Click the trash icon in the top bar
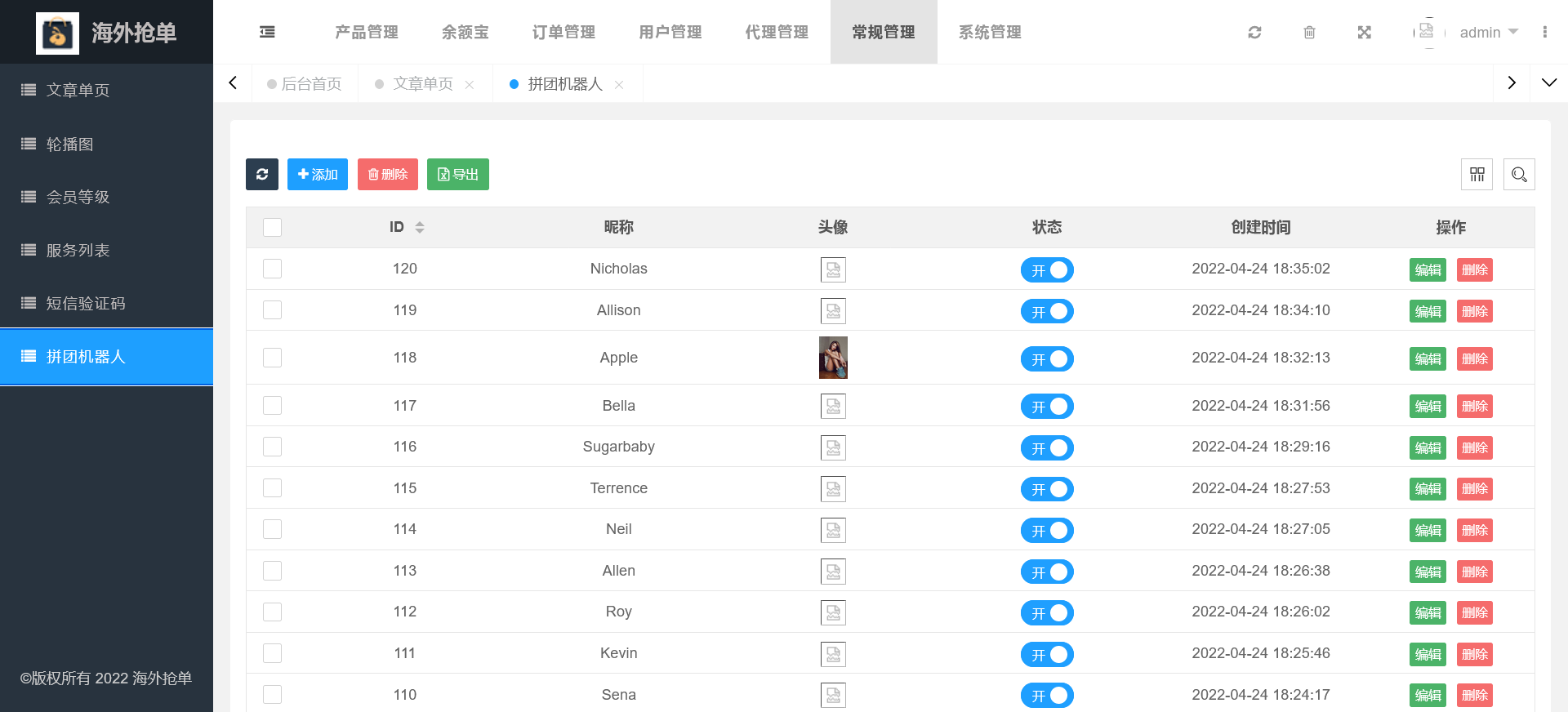Screen dimensions: 1568x712 click(x=1309, y=32)
